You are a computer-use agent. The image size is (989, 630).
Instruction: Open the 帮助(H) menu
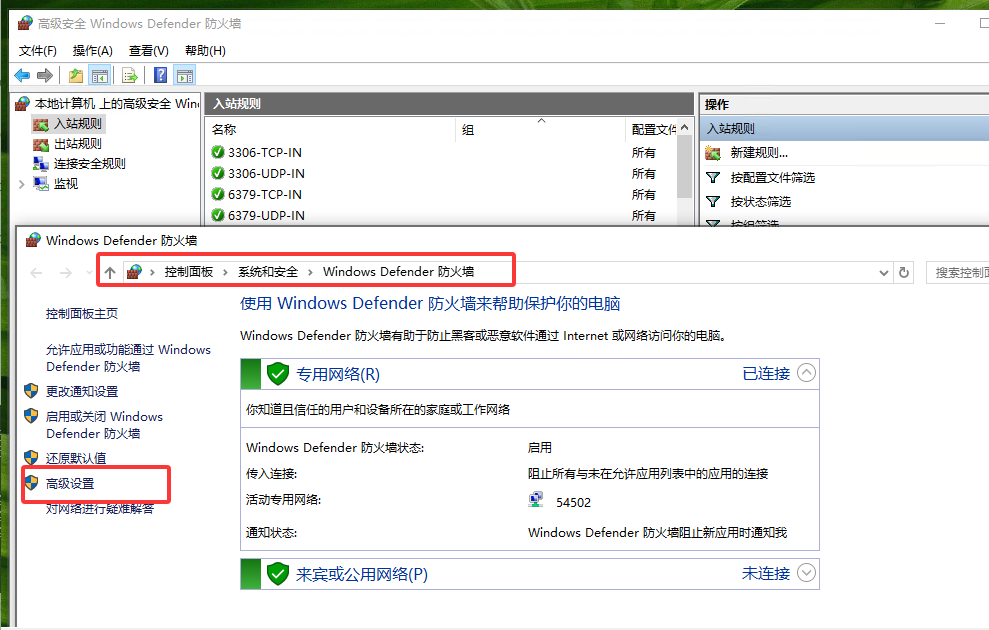pyautogui.click(x=205, y=50)
